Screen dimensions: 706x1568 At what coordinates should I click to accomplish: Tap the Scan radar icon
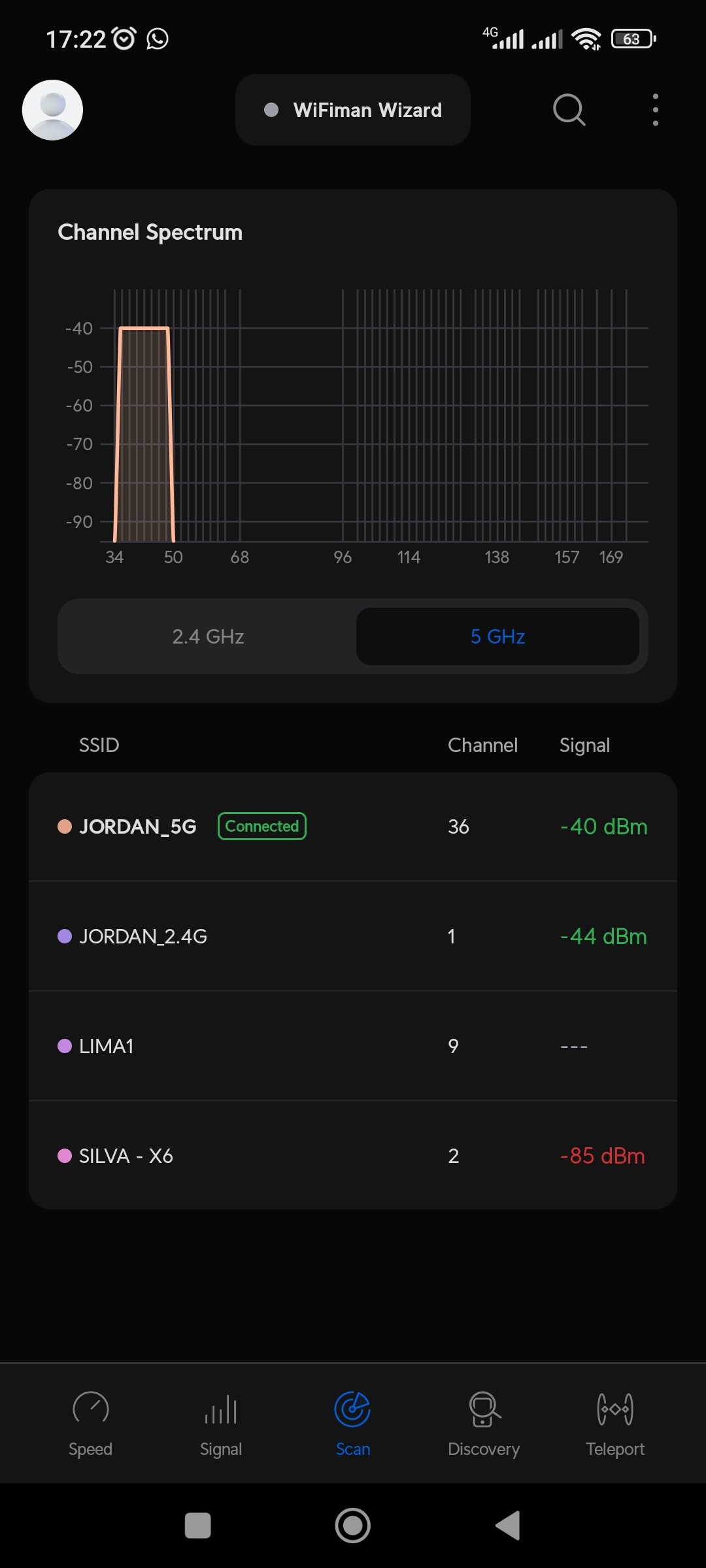[352, 1409]
